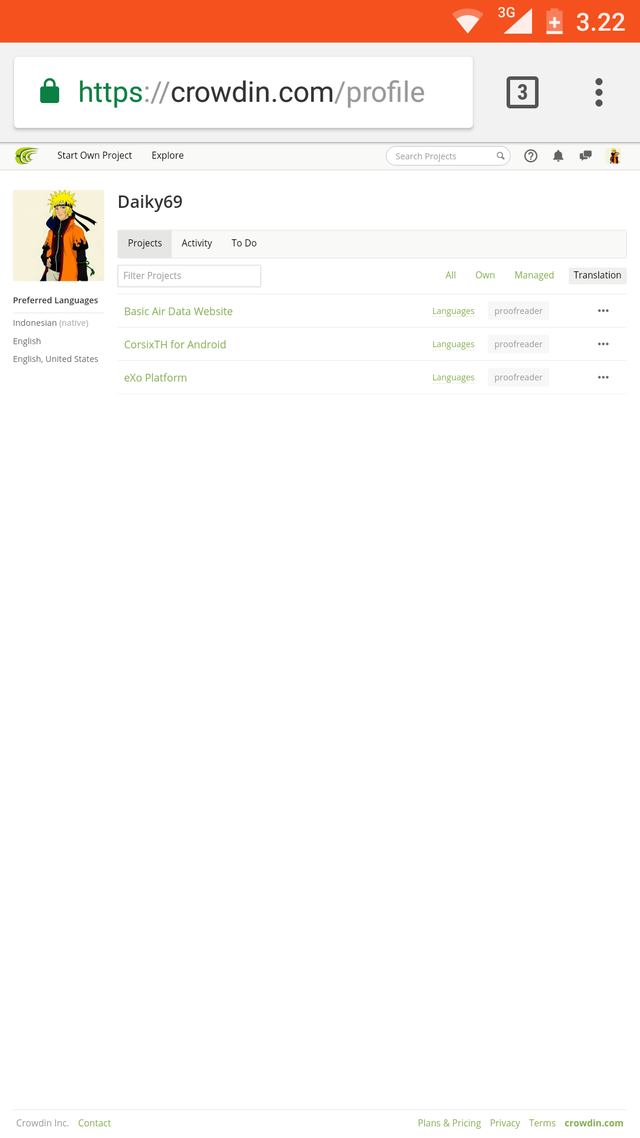640x1138 pixels.
Task: Open the help question mark icon
Action: 530,155
